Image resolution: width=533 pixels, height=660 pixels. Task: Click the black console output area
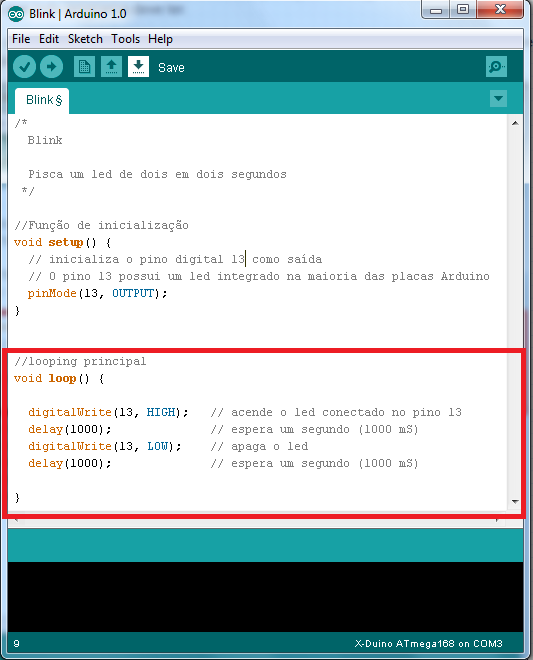(x=266, y=596)
